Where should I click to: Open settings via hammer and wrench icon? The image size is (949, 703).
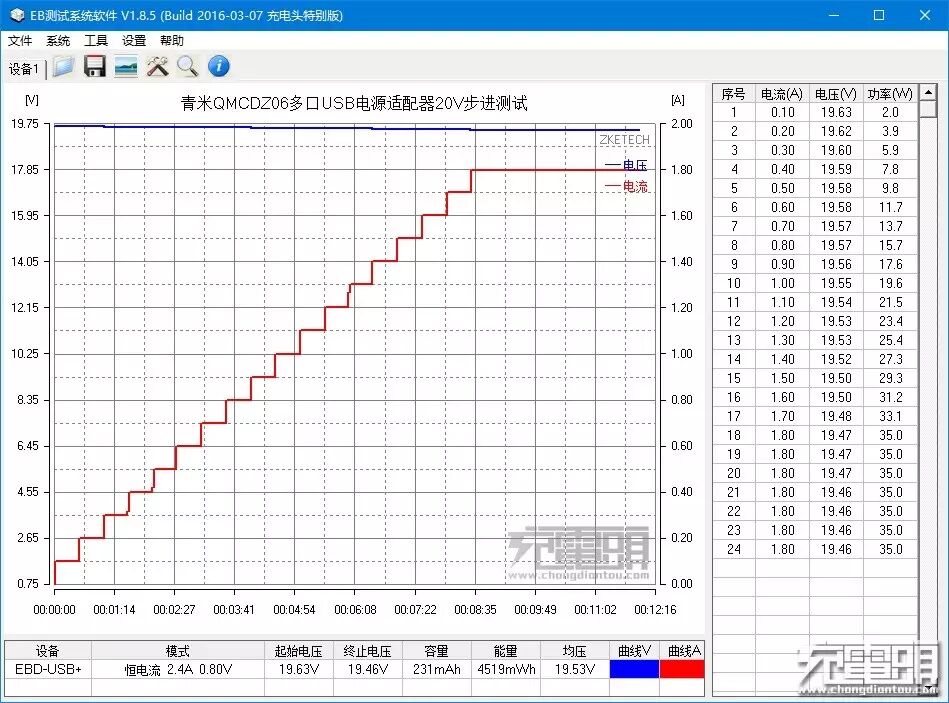[157, 66]
